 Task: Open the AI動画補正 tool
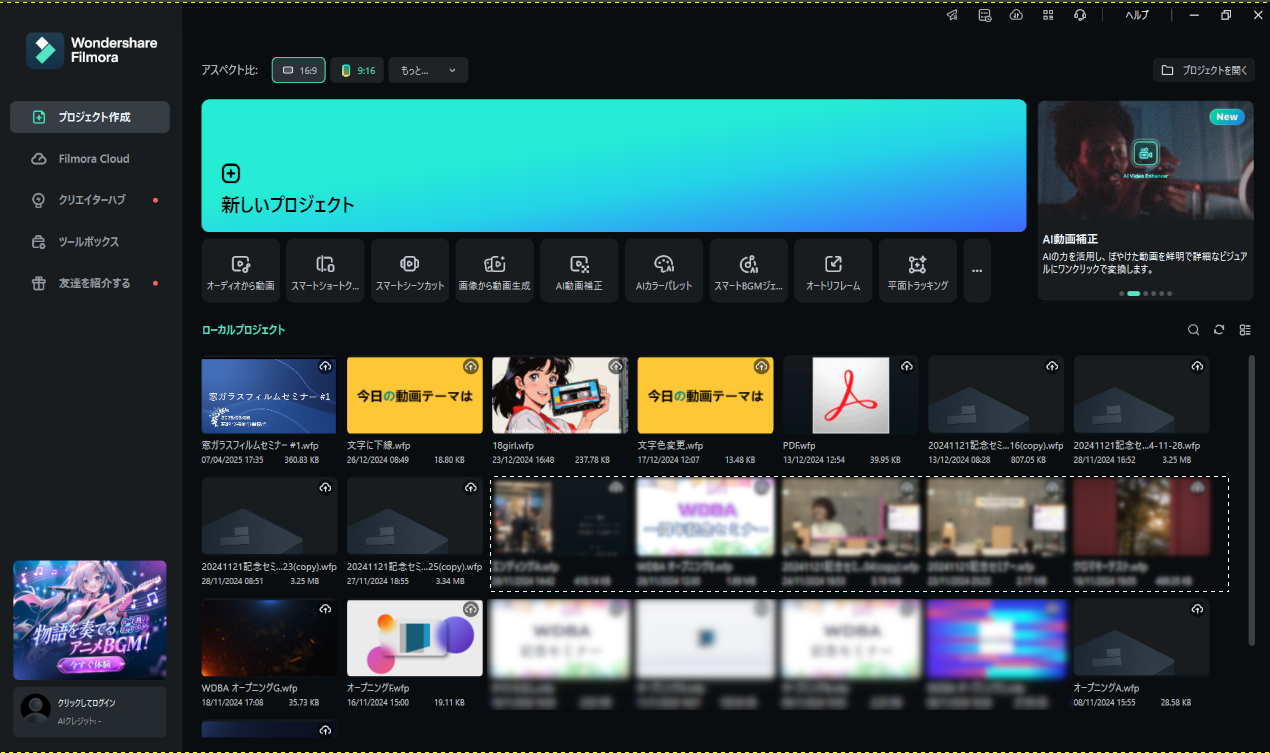pyautogui.click(x=579, y=271)
